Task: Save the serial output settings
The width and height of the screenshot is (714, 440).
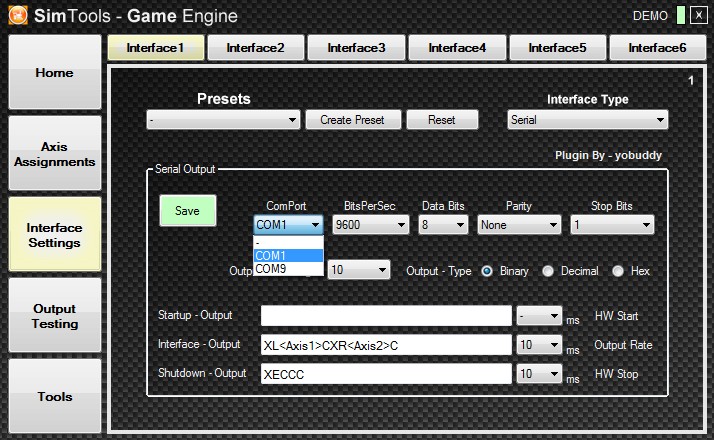Action: pos(188,210)
